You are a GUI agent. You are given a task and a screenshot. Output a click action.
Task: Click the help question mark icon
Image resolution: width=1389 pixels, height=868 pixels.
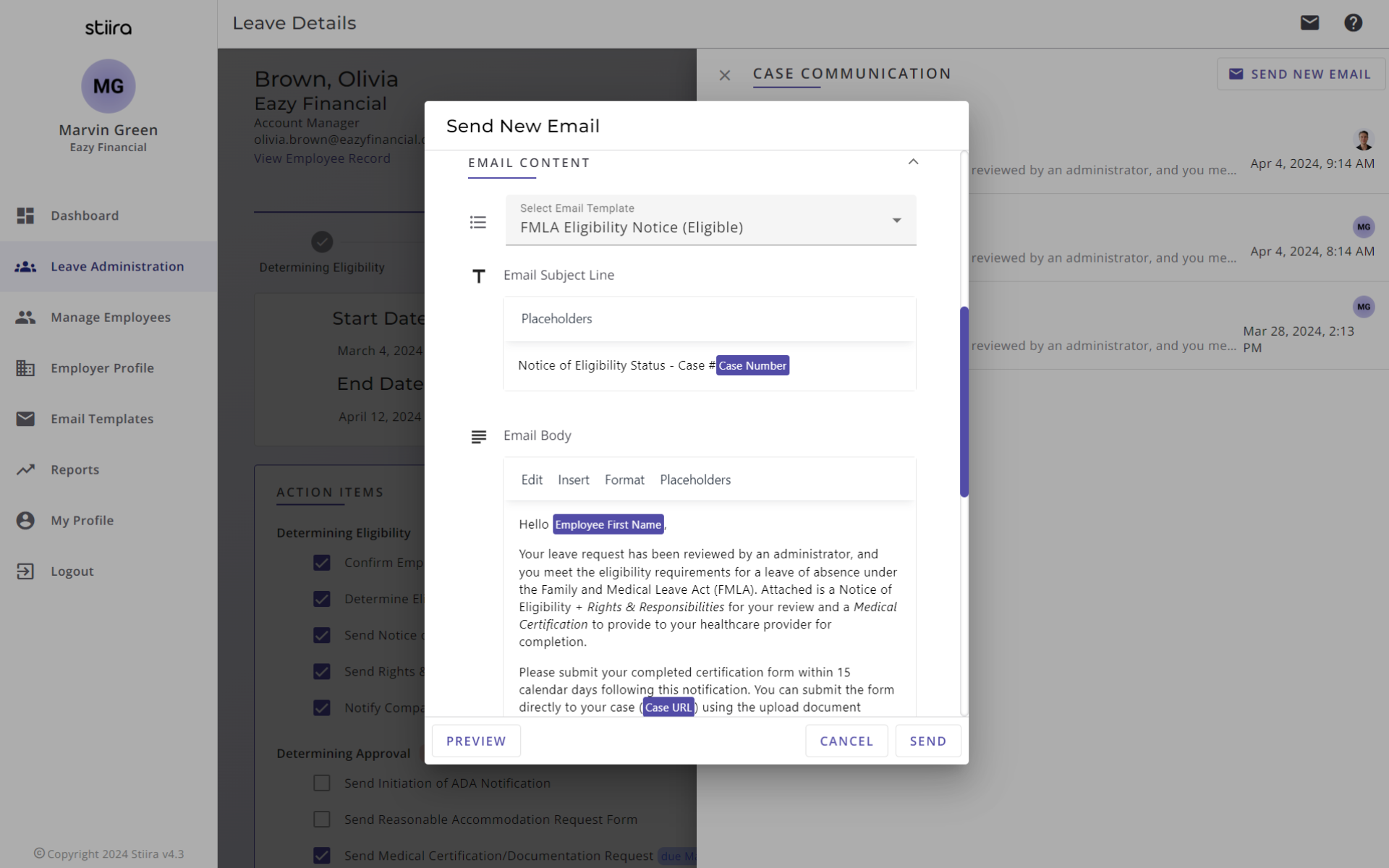tap(1353, 22)
